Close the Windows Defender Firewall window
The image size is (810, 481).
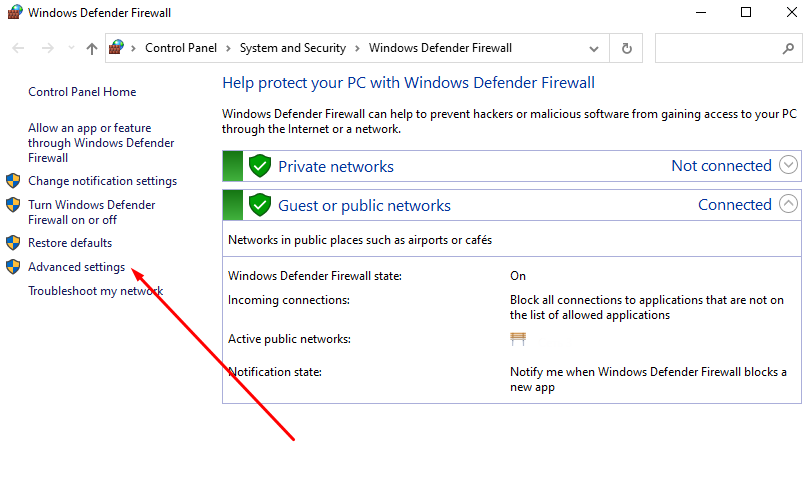[x=791, y=12]
